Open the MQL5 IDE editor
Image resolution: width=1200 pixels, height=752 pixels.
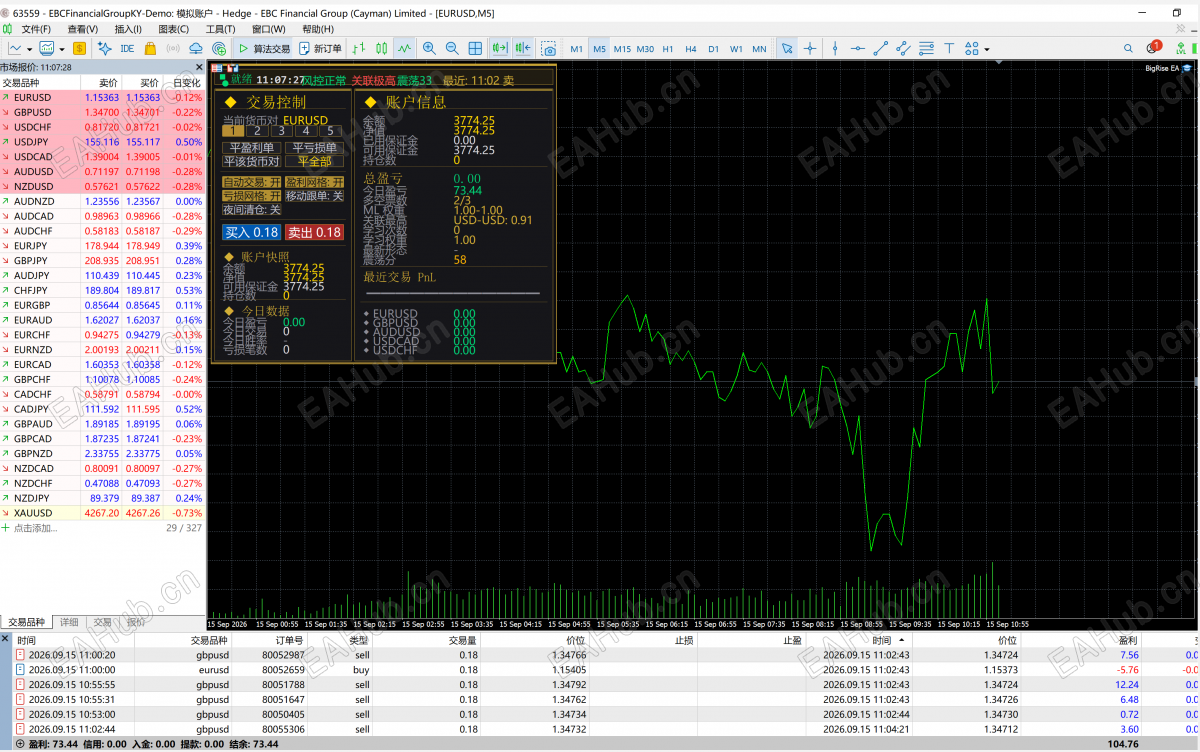coord(127,48)
